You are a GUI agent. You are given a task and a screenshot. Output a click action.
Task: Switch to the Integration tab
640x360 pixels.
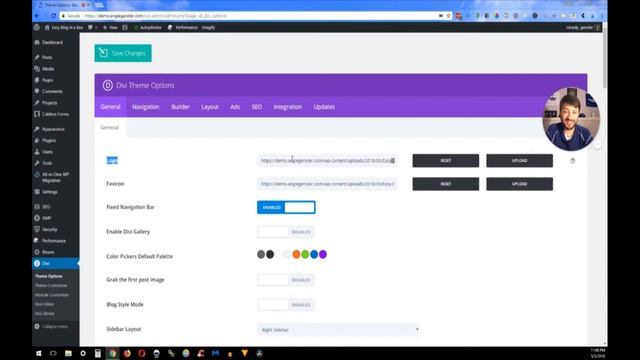(x=288, y=107)
